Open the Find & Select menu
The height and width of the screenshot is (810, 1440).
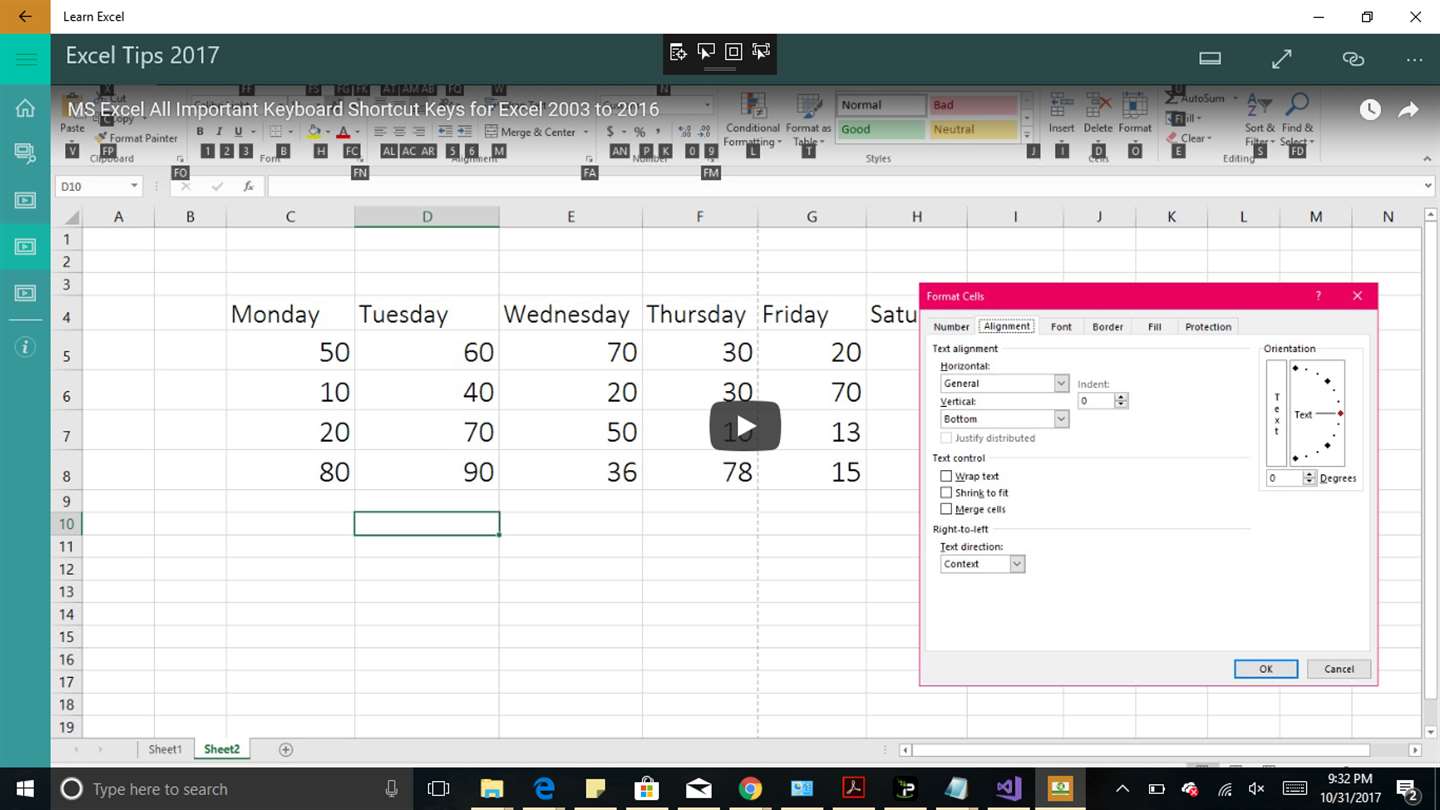tap(1297, 120)
